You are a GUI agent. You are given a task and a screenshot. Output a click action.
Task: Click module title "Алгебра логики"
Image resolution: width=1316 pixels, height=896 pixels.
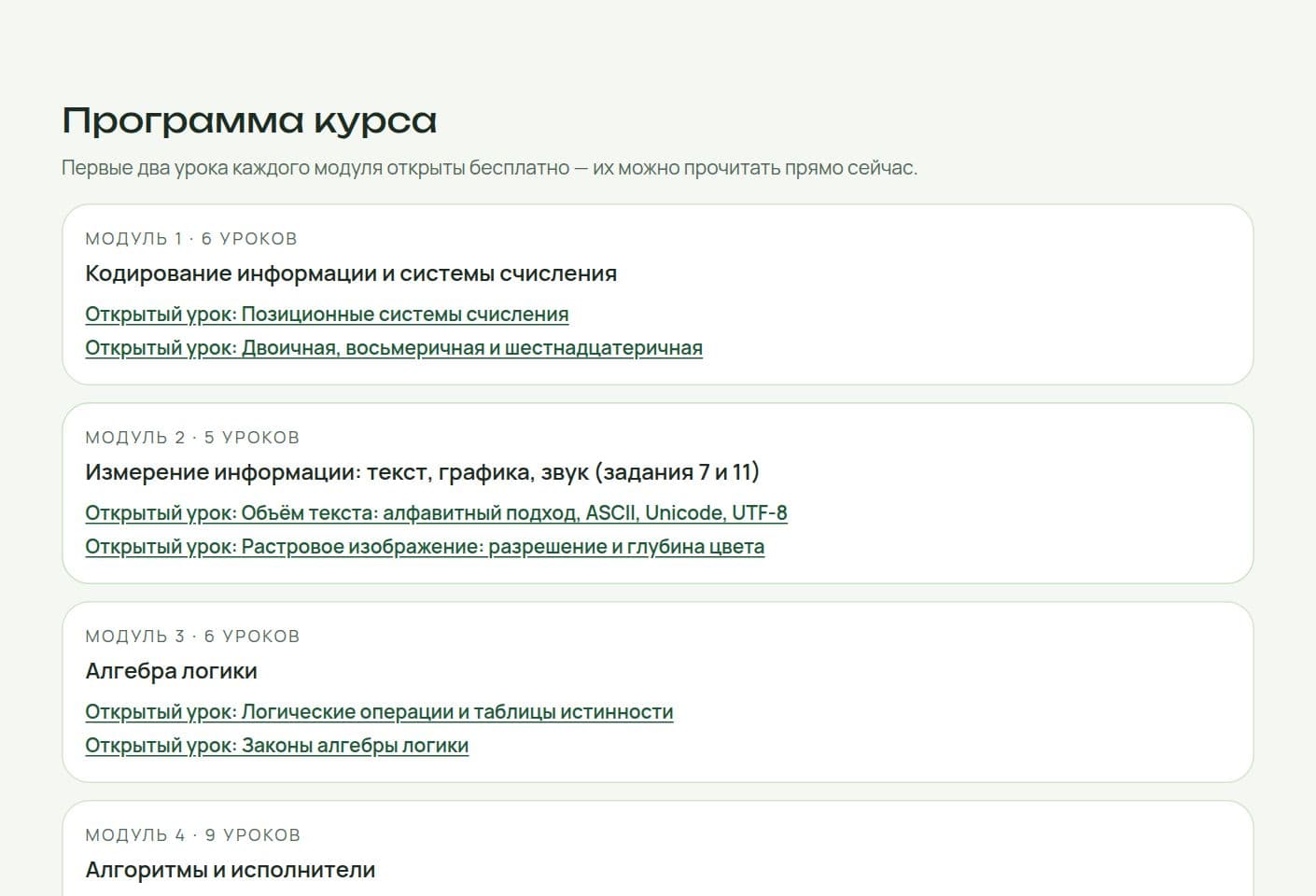coord(171,671)
